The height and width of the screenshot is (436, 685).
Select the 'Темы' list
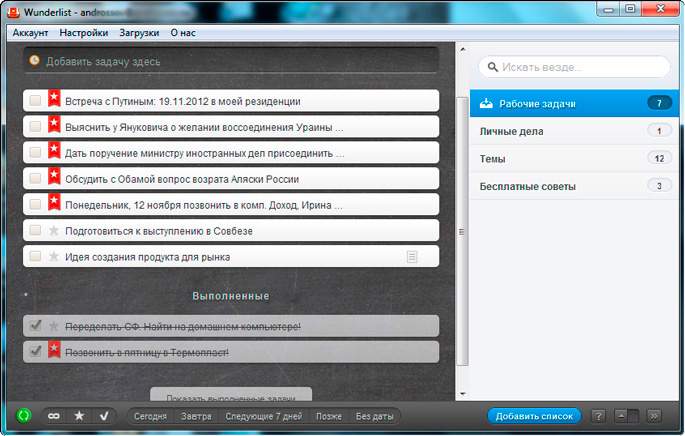(574, 159)
